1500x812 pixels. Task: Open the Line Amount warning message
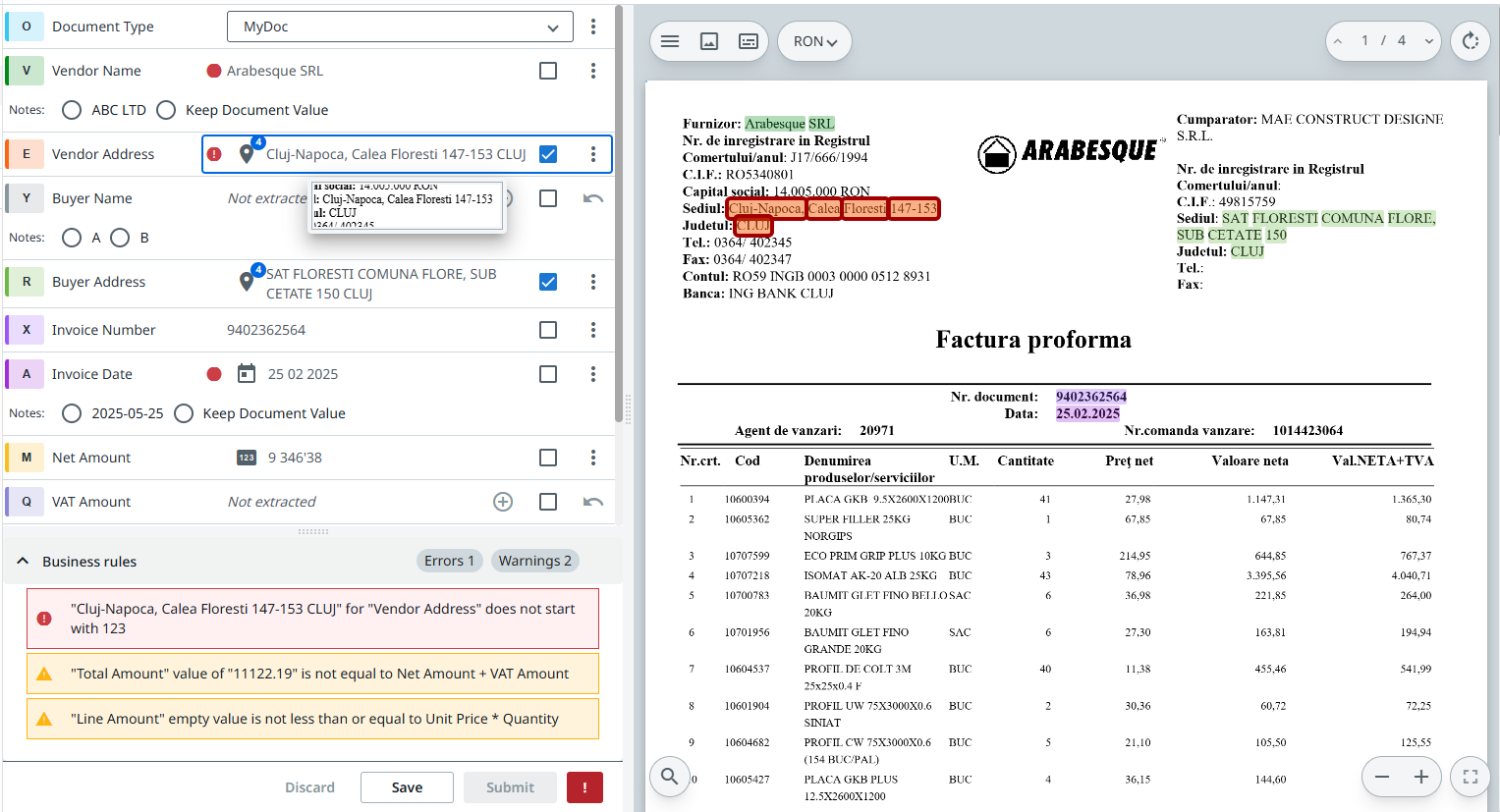coord(312,719)
